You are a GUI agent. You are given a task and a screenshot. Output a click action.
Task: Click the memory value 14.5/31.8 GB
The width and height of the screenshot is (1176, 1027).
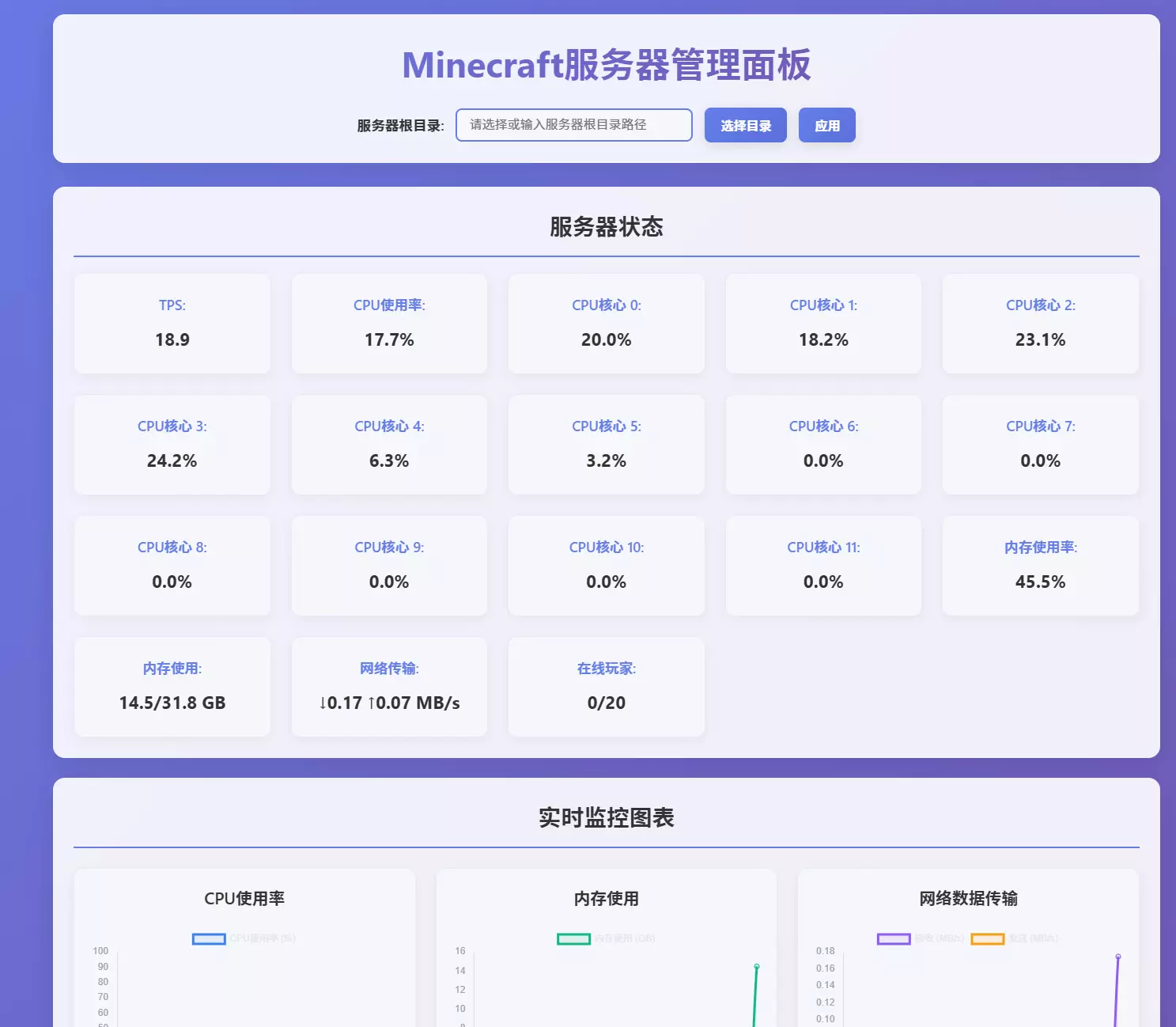(172, 703)
